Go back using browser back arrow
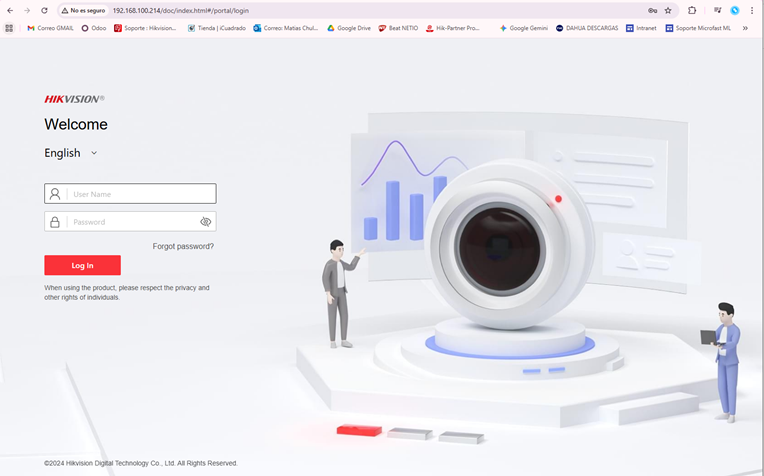 point(10,10)
